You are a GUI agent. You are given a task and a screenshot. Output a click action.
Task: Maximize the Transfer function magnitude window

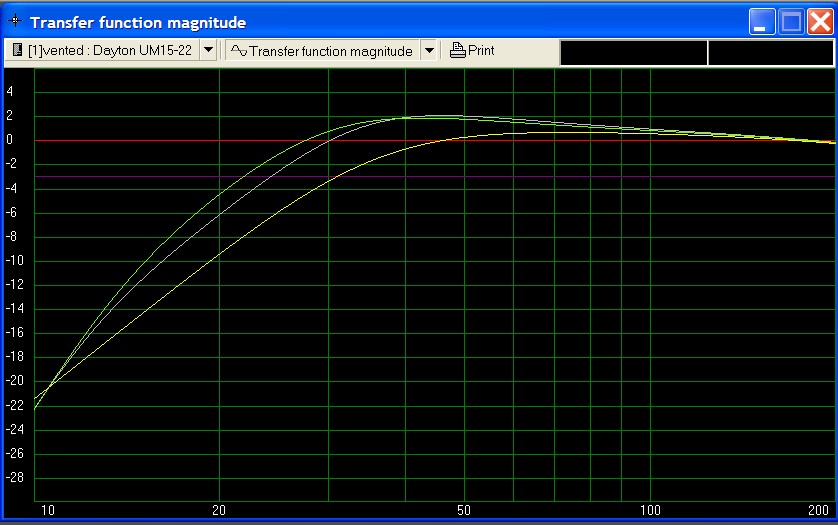pyautogui.click(x=792, y=22)
